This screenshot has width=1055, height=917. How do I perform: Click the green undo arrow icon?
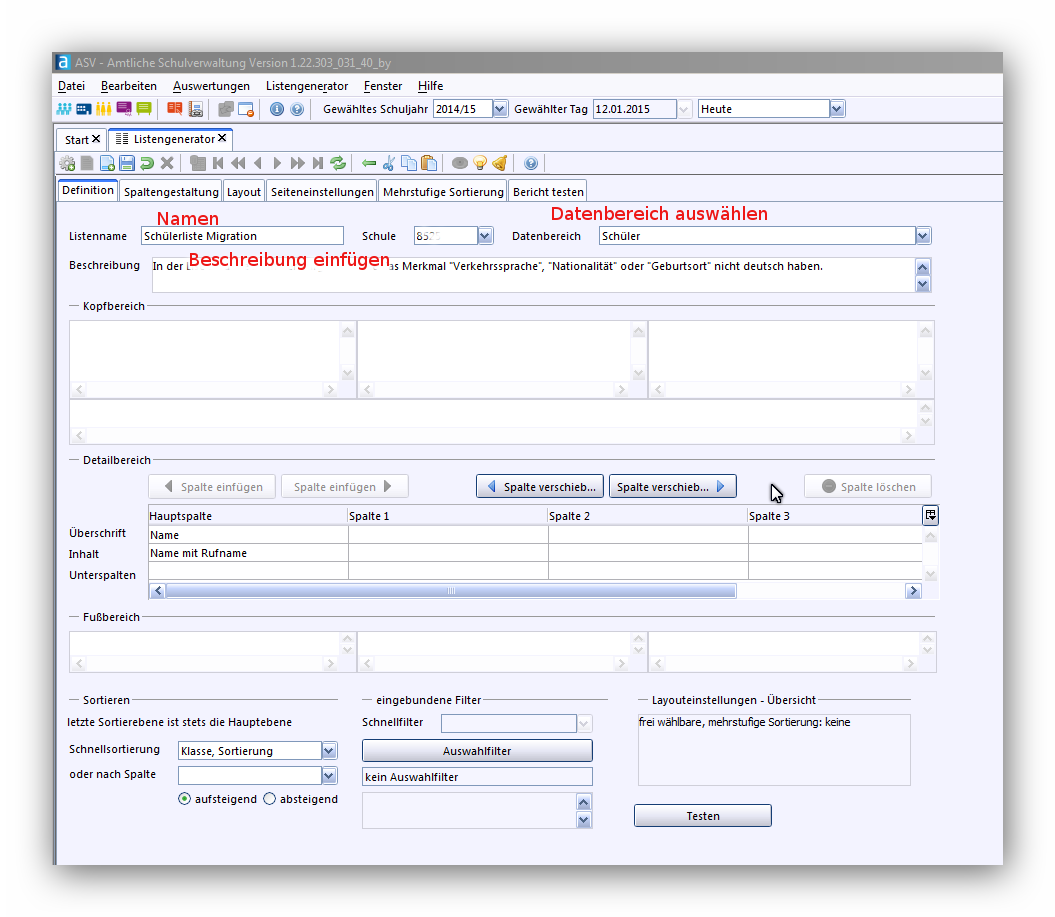tap(147, 163)
